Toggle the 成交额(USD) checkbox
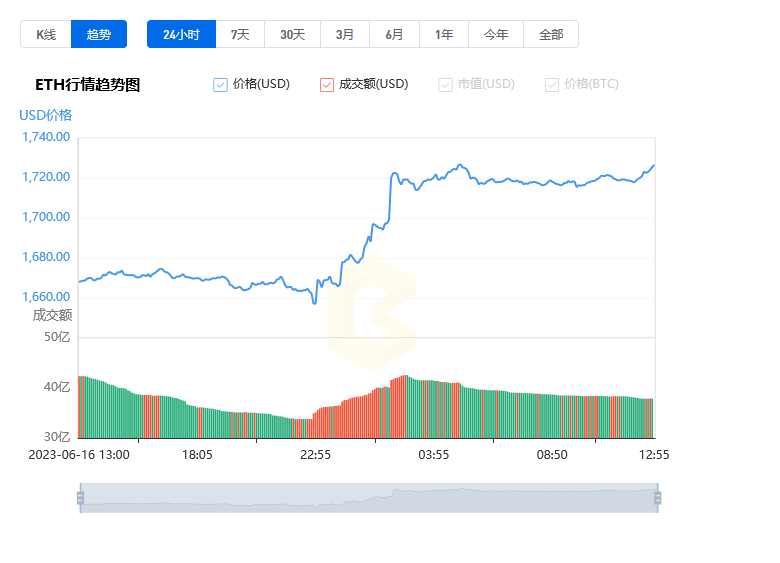The height and width of the screenshot is (563, 780). tap(327, 85)
